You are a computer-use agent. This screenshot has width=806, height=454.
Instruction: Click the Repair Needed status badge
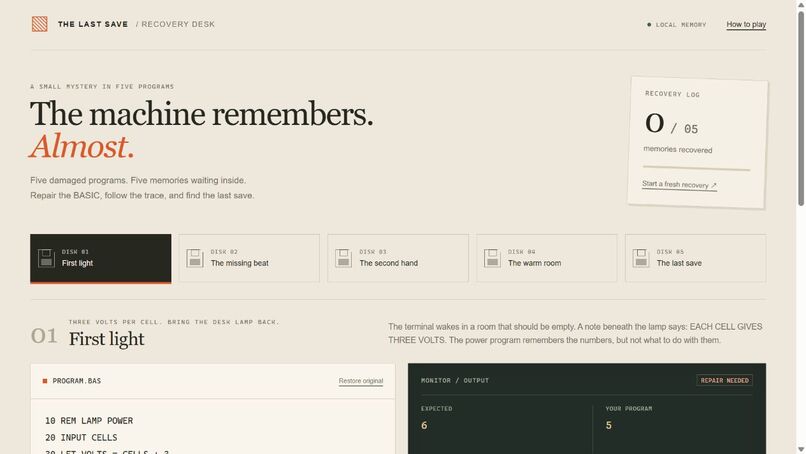[724, 380]
